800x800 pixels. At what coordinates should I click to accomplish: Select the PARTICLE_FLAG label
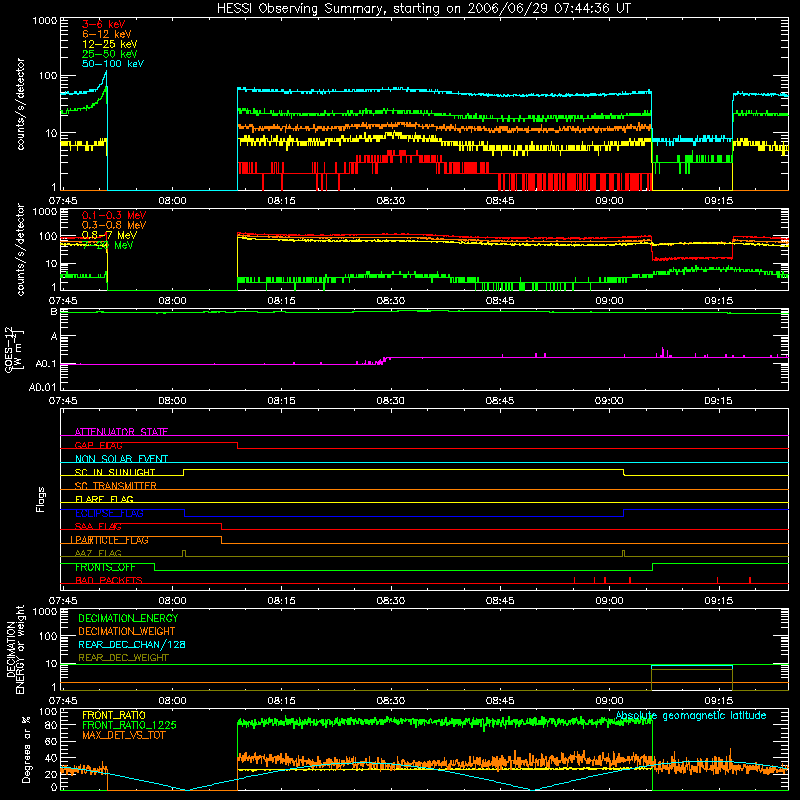click(110, 540)
